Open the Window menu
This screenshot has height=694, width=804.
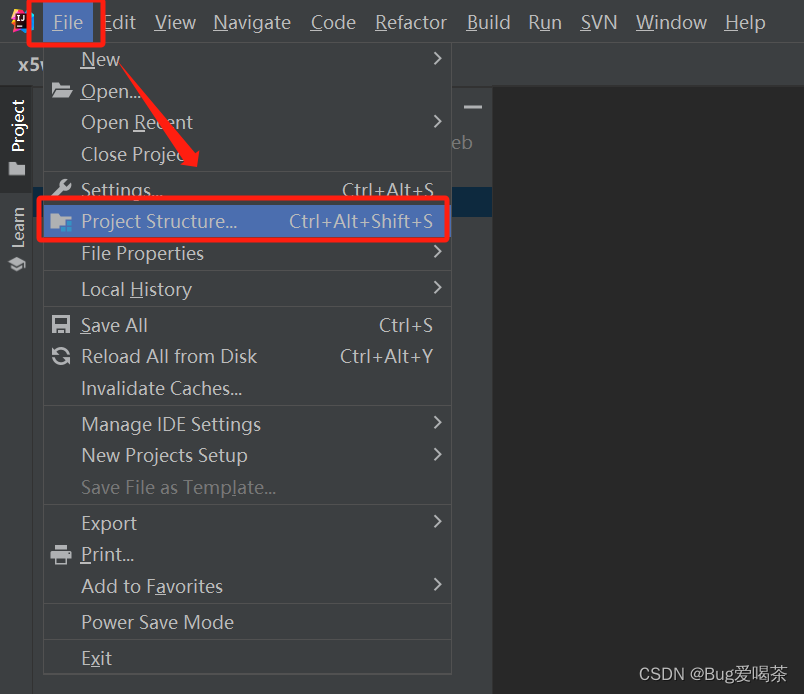tap(671, 22)
